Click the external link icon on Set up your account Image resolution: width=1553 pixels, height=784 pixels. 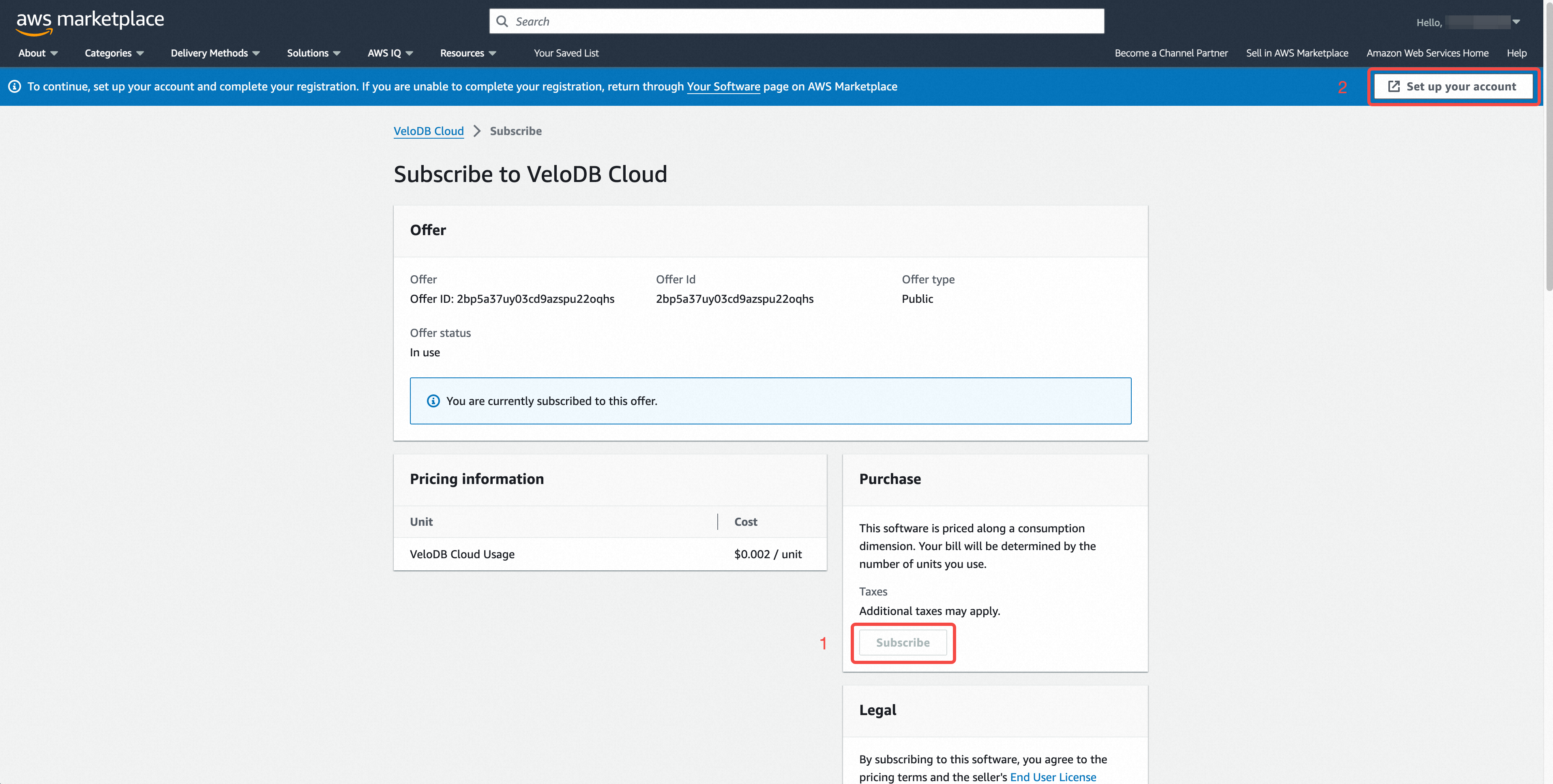(1394, 86)
